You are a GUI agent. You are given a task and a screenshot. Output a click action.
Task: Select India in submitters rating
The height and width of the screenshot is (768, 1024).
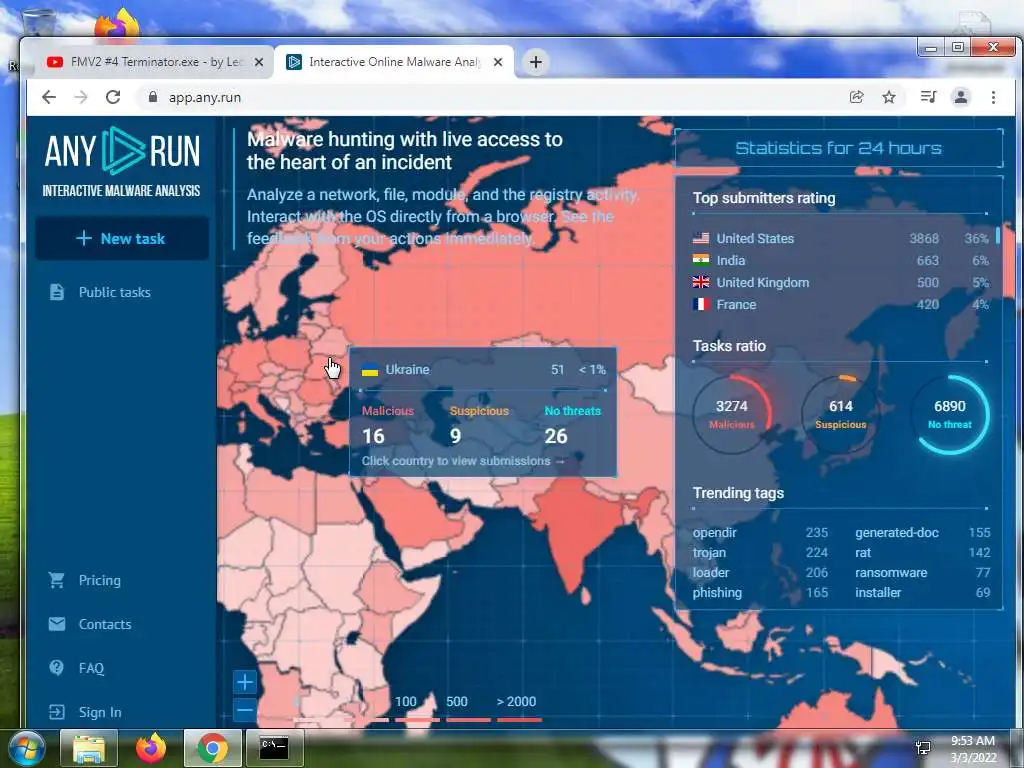pos(840,260)
